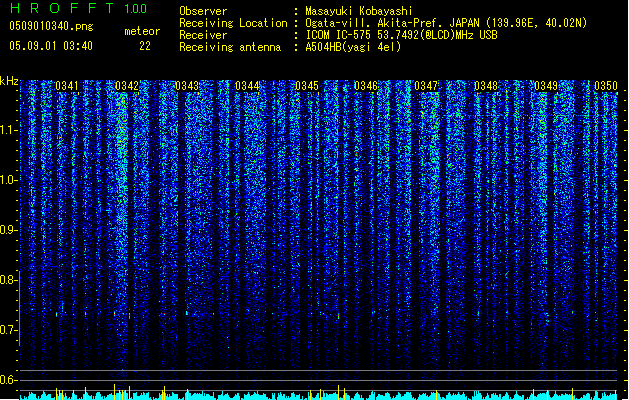Click the receiver text ICOM IC-575 53.7492

pyautogui.click(x=401, y=35)
